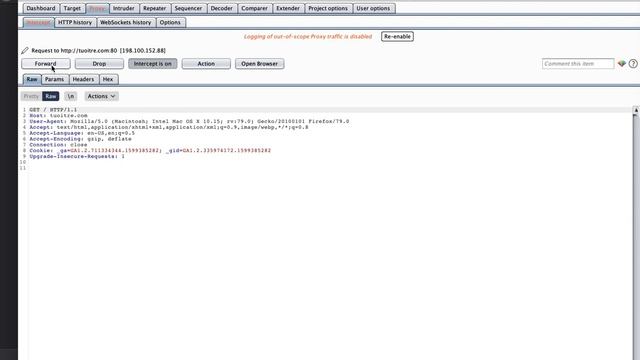Switch to the Hex message tab
The width and height of the screenshot is (640, 360).
108,79
